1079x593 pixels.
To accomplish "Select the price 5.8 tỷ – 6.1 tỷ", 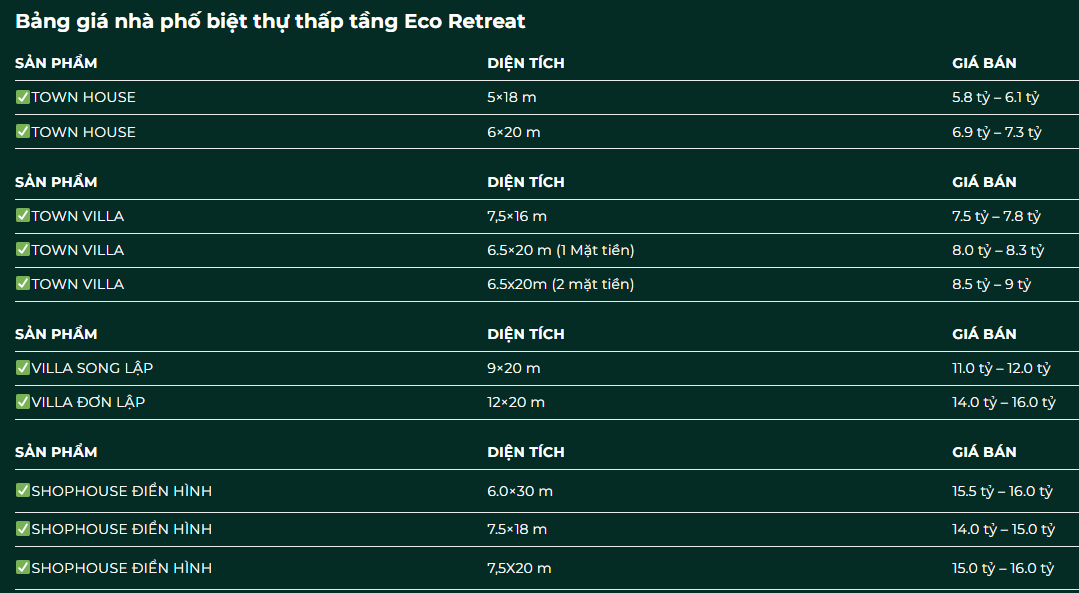I will point(996,97).
